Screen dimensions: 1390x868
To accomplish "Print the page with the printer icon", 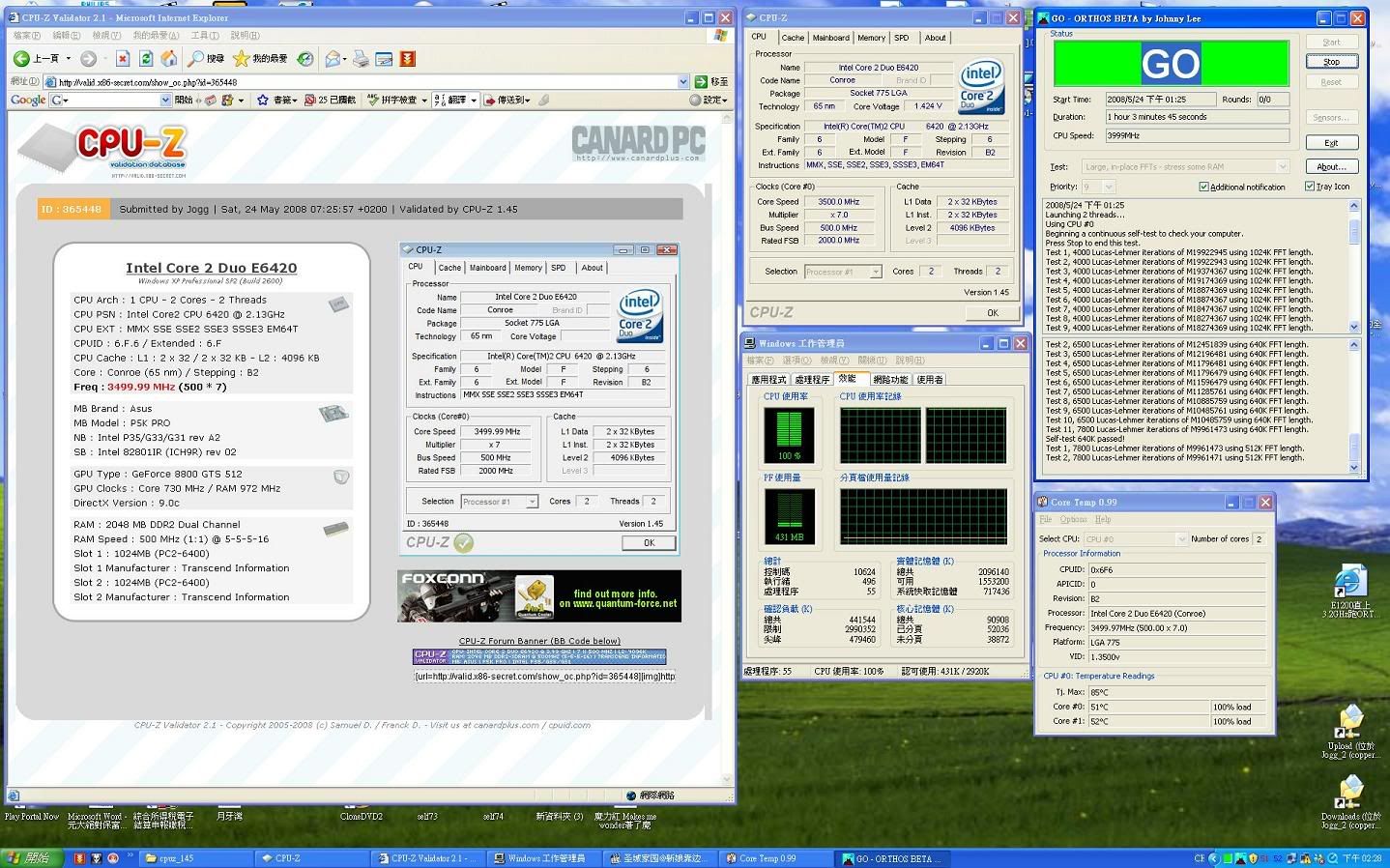I will point(361,58).
